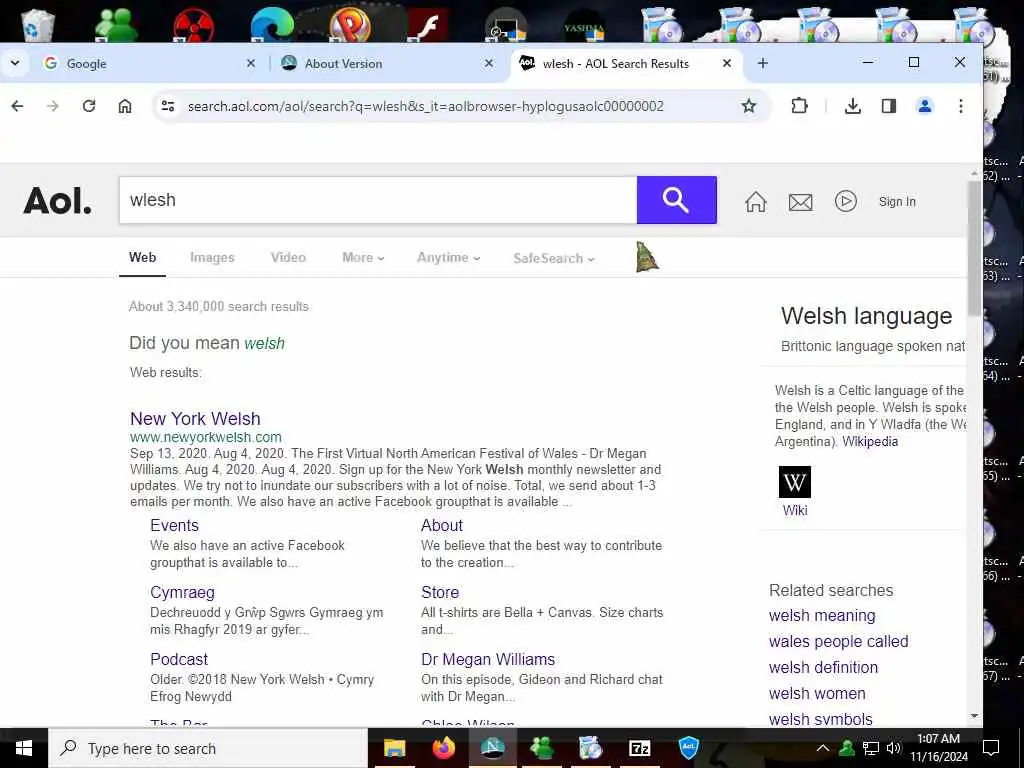Open the Store sitelink
Image resolution: width=1024 pixels, height=768 pixels.
(440, 592)
